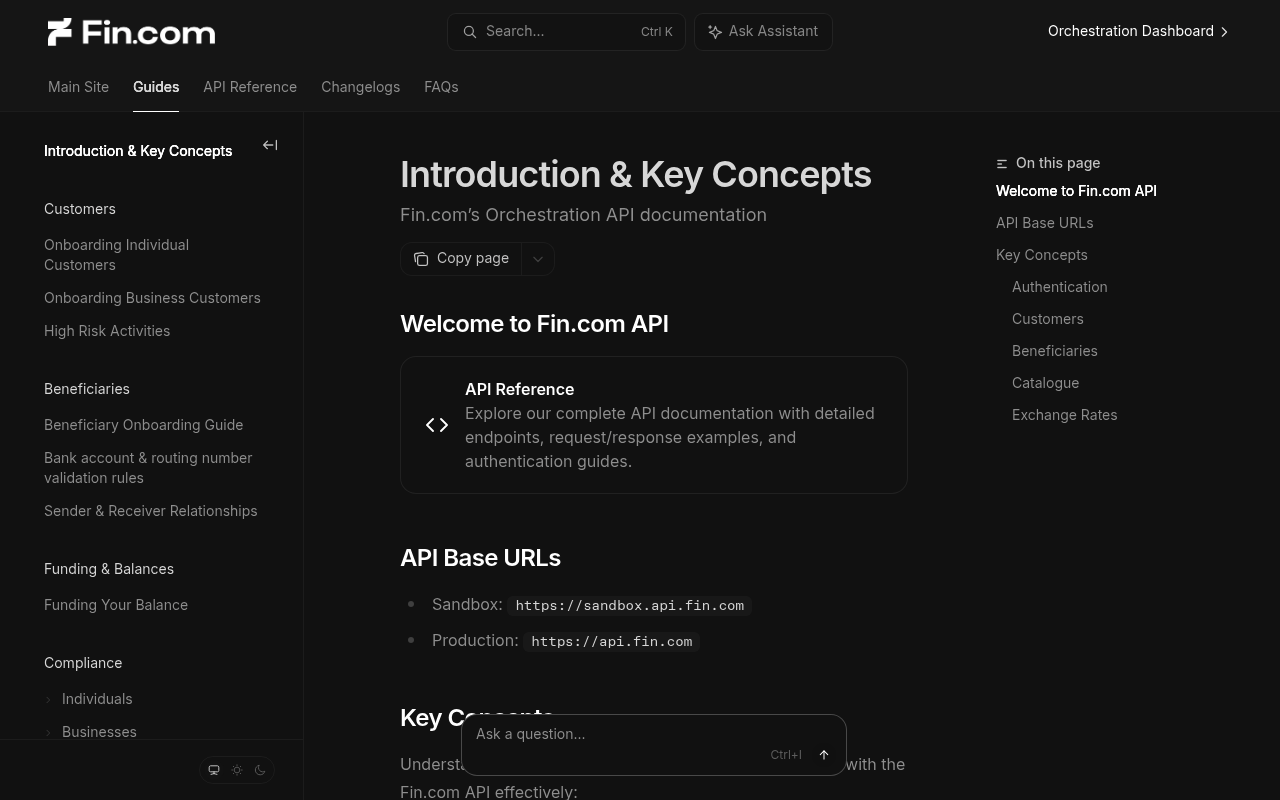Screen dimensions: 1280x800
Task: Open the Changelogs tab
Action: pyautogui.click(x=360, y=87)
